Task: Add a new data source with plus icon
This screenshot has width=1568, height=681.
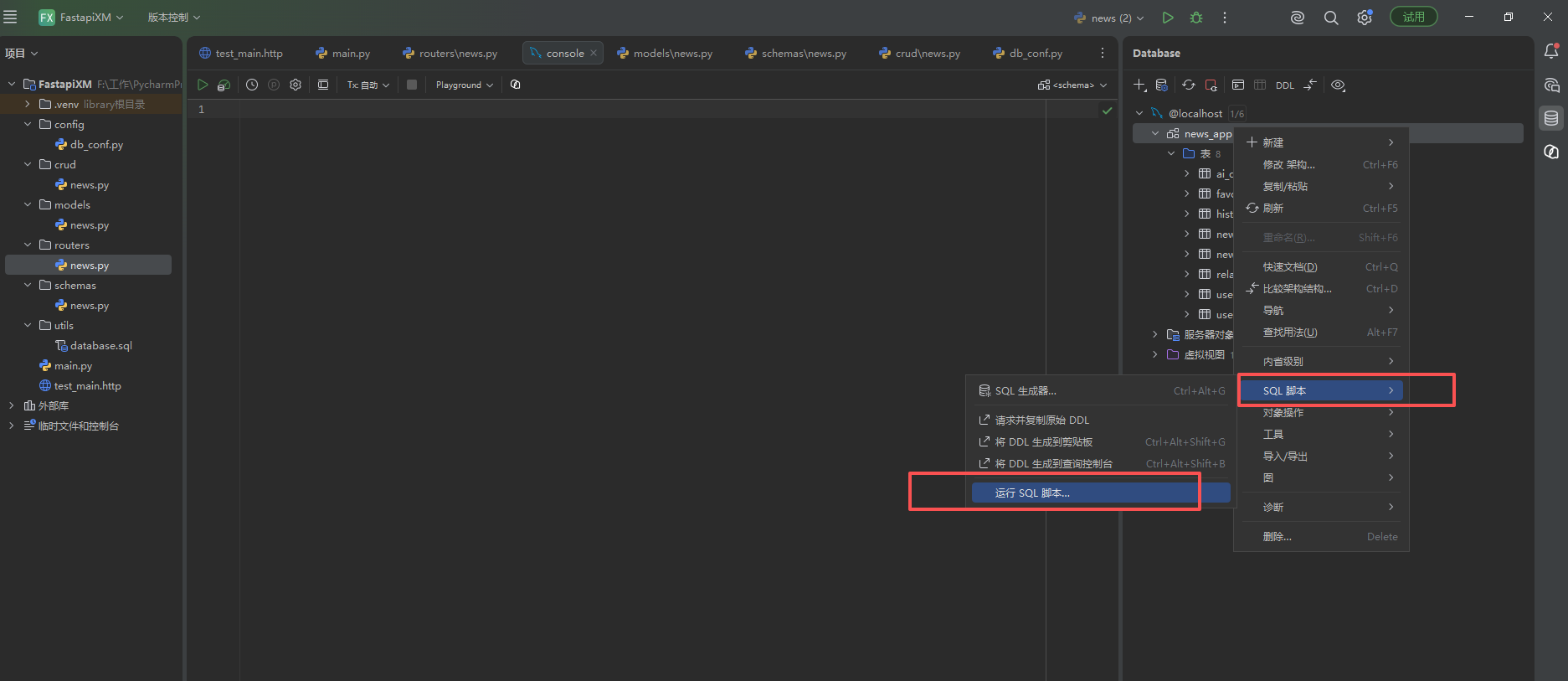Action: coord(1139,85)
